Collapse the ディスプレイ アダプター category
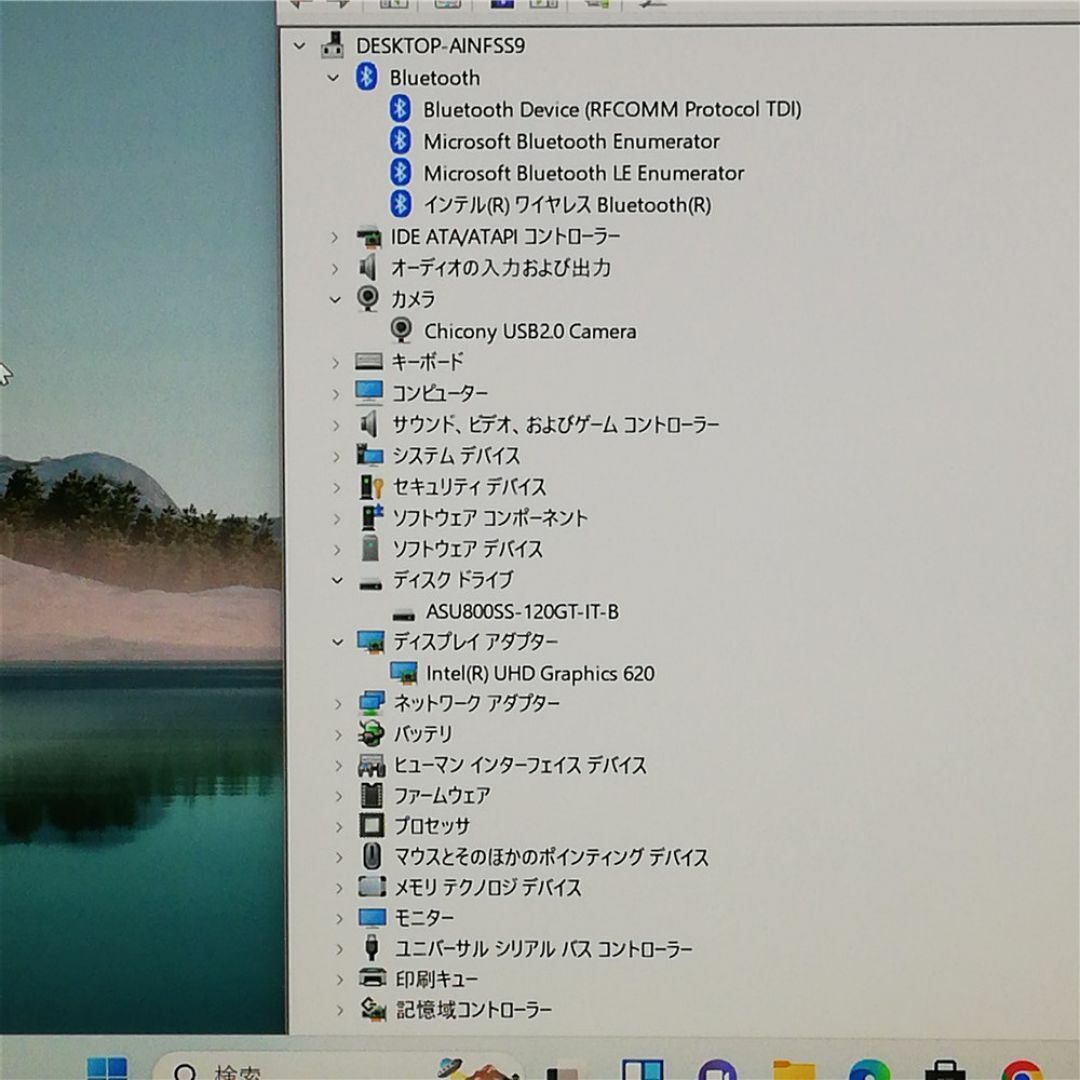Image resolution: width=1080 pixels, height=1080 pixels. click(x=338, y=642)
